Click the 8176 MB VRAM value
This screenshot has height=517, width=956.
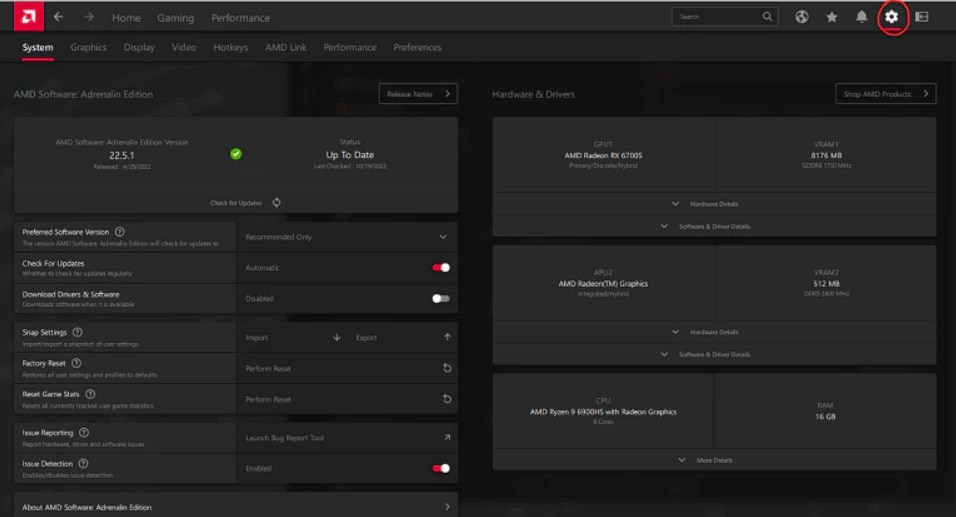[x=826, y=155]
